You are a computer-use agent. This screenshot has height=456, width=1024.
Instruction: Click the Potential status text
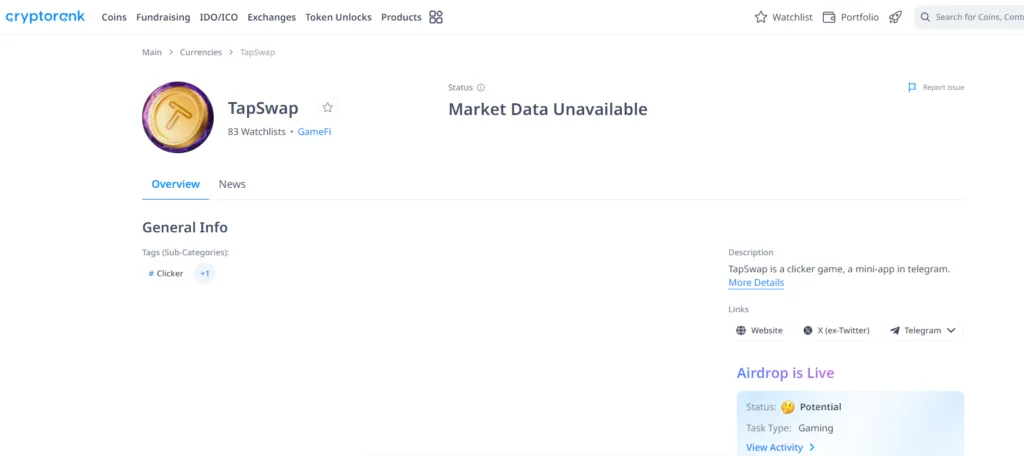click(820, 407)
